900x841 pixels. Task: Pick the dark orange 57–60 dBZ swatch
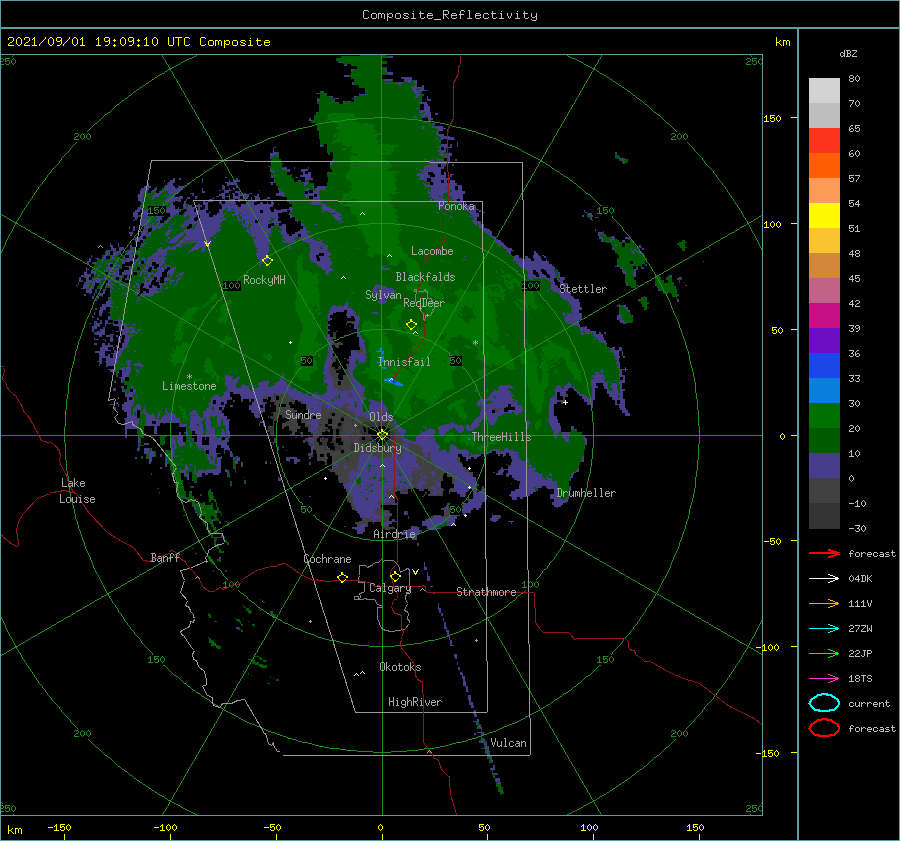click(824, 165)
